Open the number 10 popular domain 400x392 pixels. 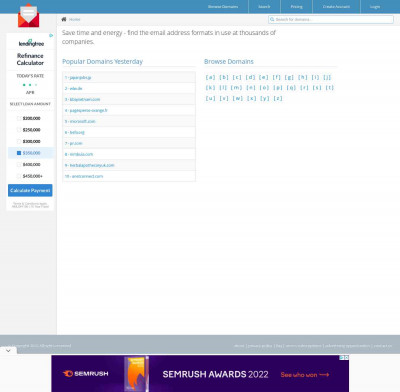coord(84,176)
